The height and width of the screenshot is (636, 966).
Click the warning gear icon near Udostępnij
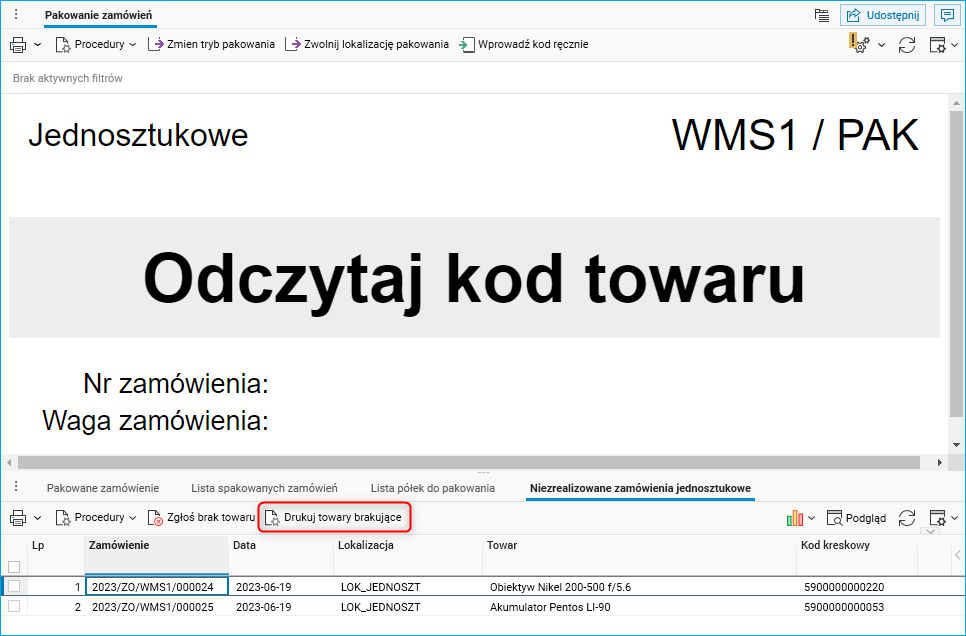click(x=858, y=44)
